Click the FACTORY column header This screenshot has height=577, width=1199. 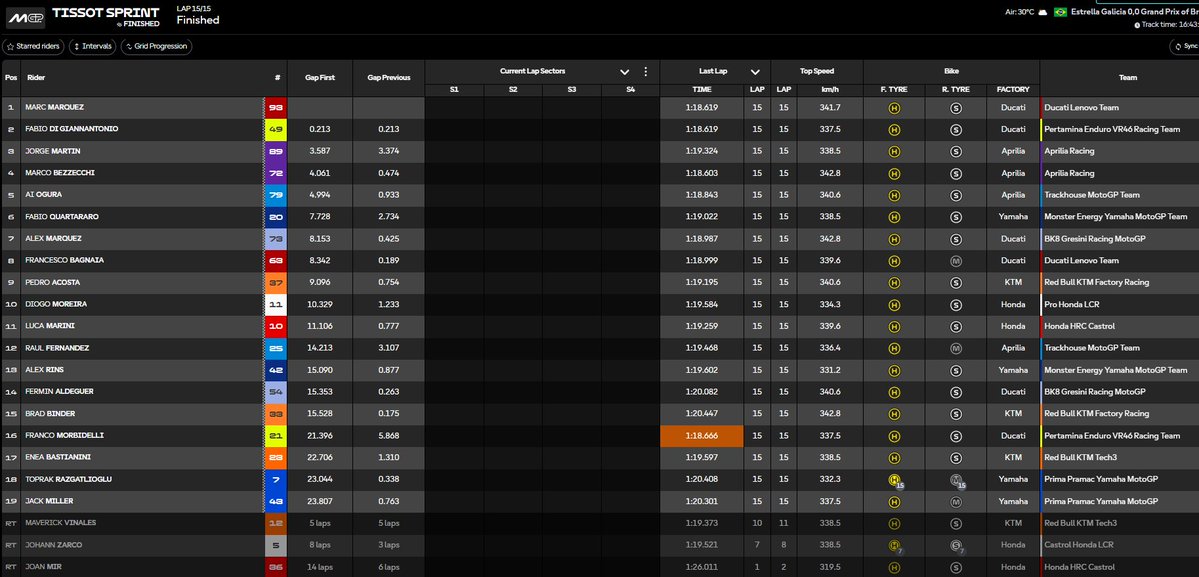(1012, 89)
